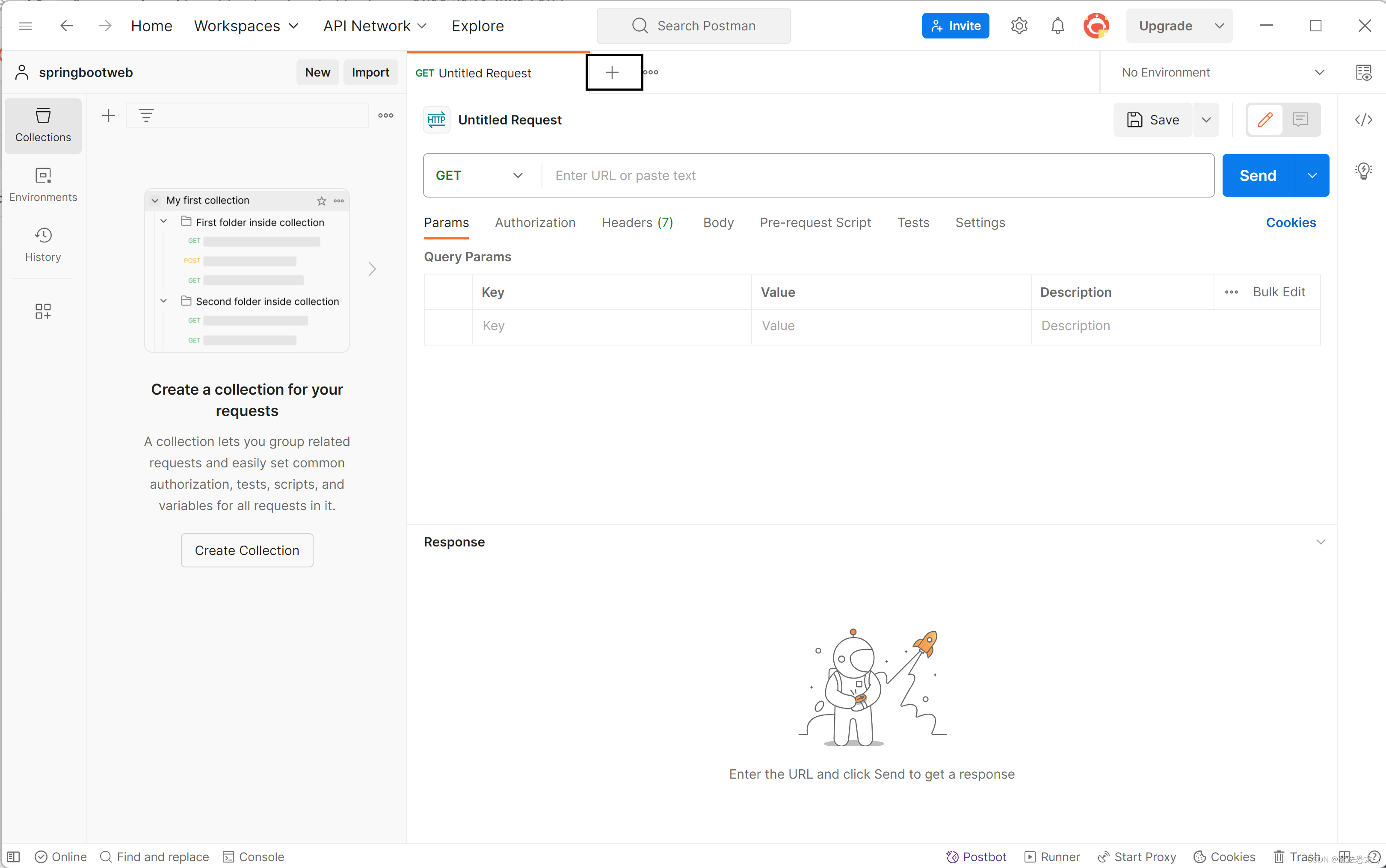
Task: Open the settings gear icon
Action: pos(1019,26)
